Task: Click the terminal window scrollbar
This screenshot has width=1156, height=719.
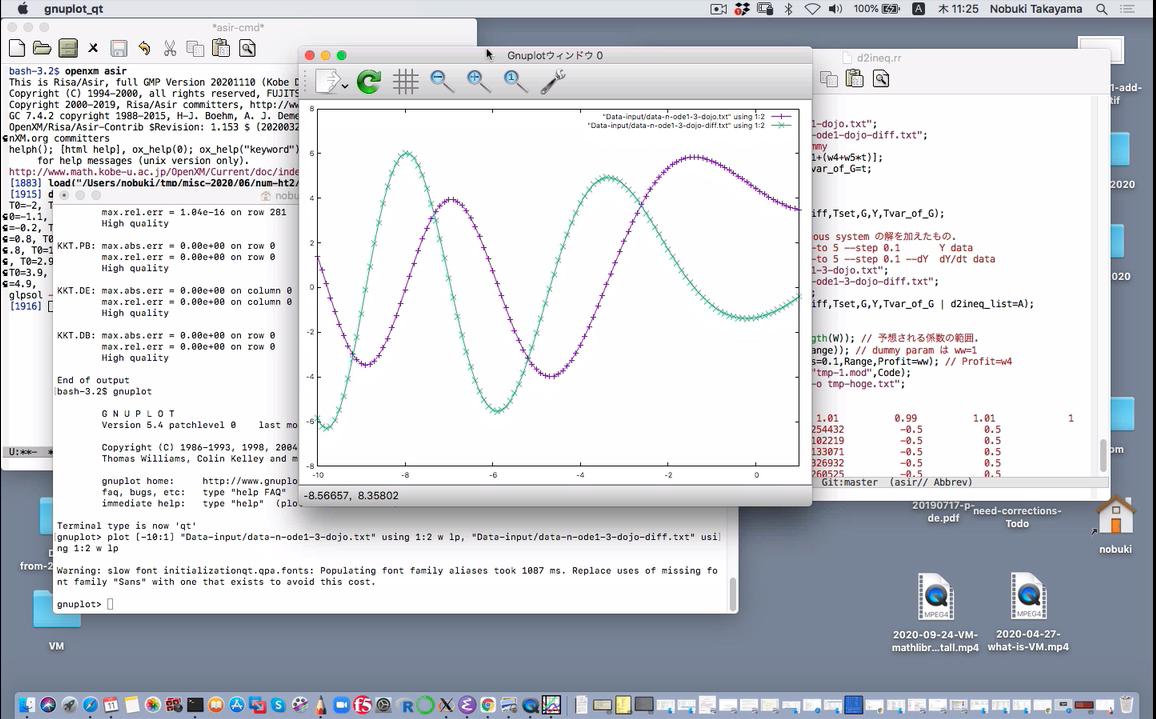Action: pos(733,594)
